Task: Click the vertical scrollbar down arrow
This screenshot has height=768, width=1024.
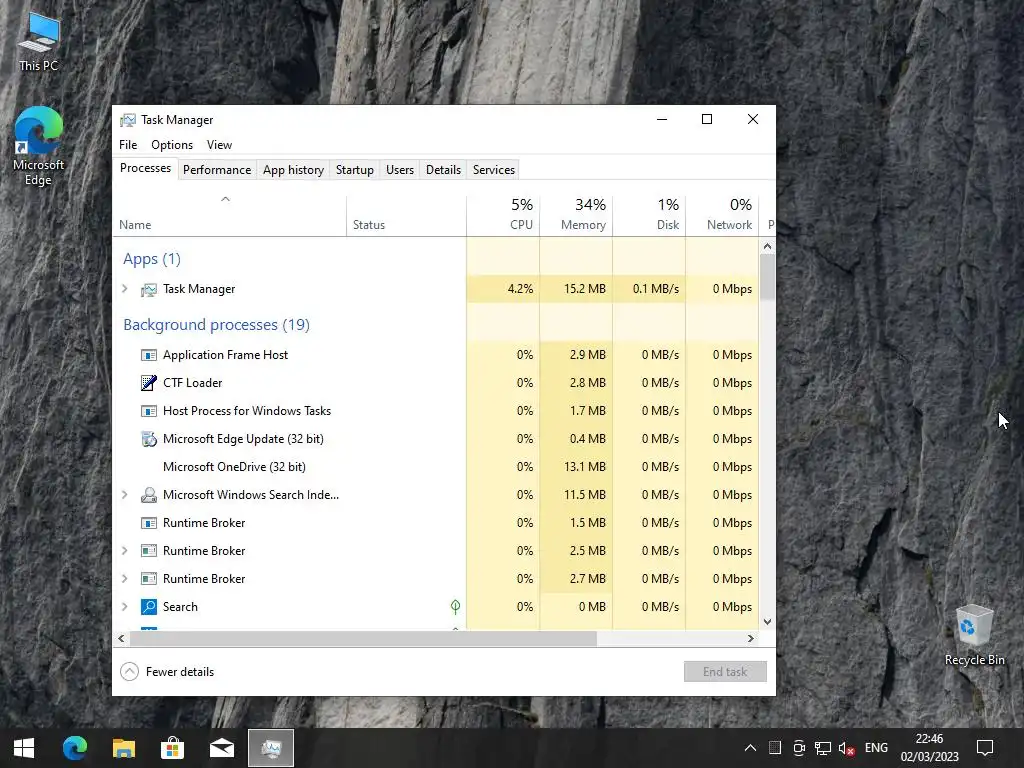Action: (x=767, y=622)
